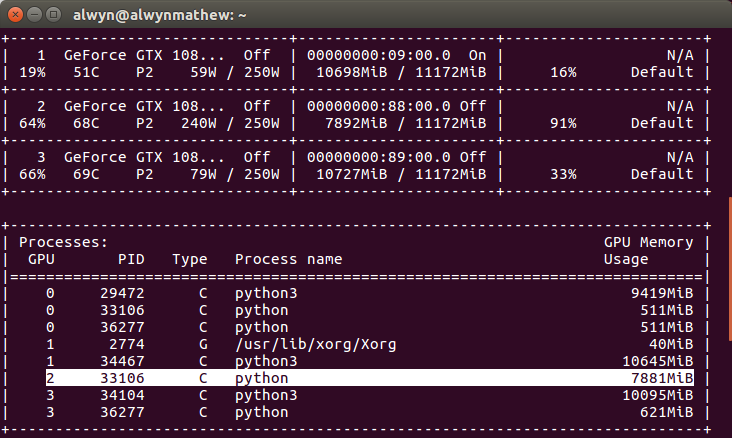Select the highlighted GPU 2 python row
Image resolution: width=732 pixels, height=438 pixels.
tap(369, 378)
